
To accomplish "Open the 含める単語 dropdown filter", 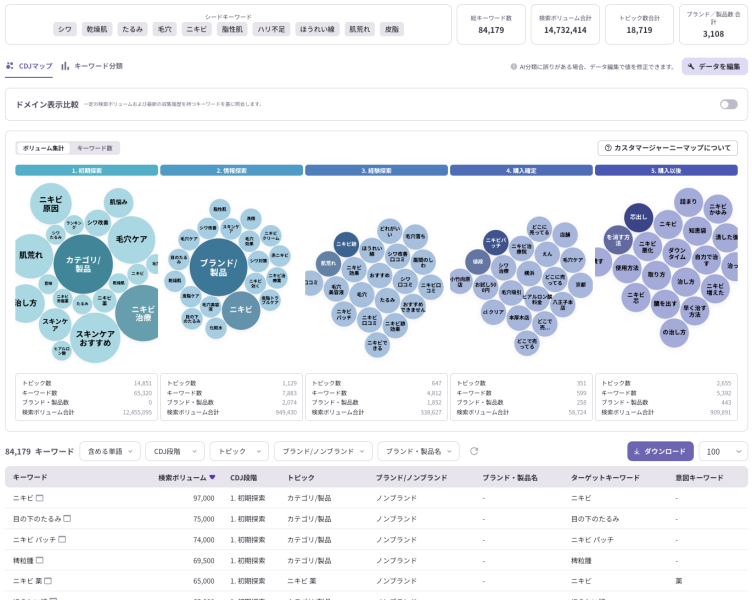I will click(x=109, y=451).
